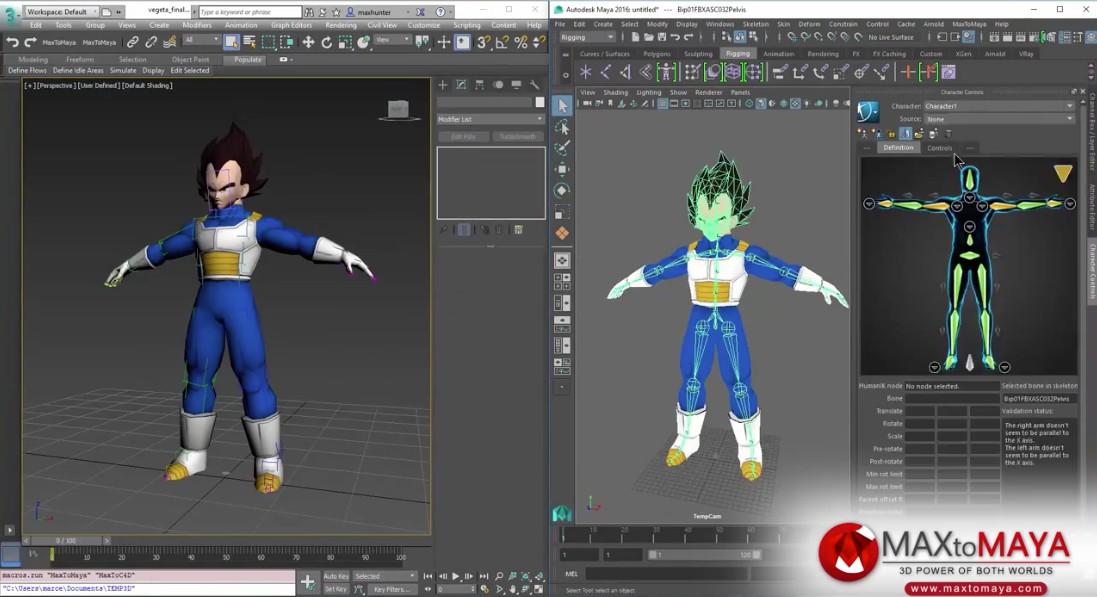Select the MaxToMaya icon in Max toolbar
Viewport: 1097px width, 597px height.
tap(60, 42)
